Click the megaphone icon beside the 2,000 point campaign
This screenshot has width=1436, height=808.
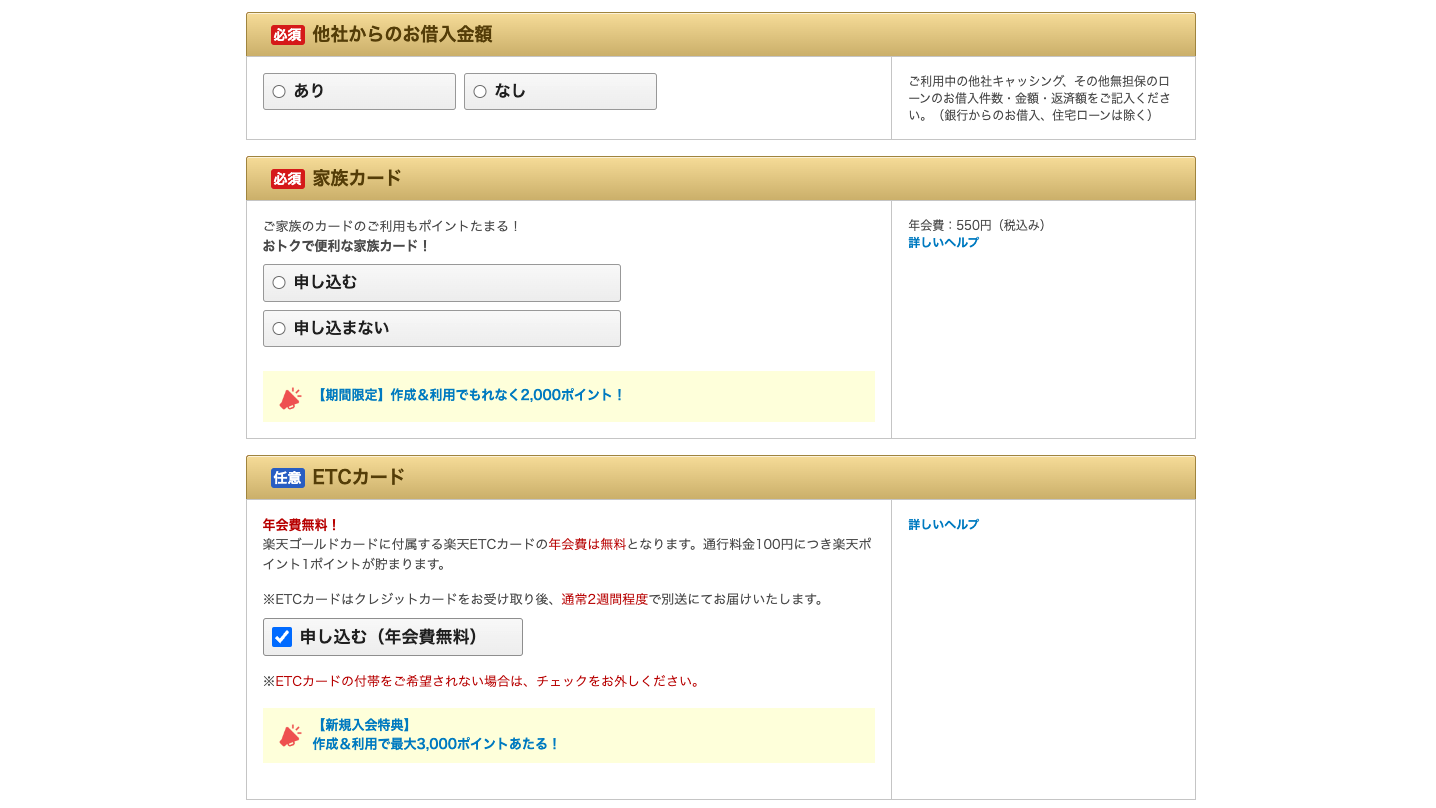[290, 396]
